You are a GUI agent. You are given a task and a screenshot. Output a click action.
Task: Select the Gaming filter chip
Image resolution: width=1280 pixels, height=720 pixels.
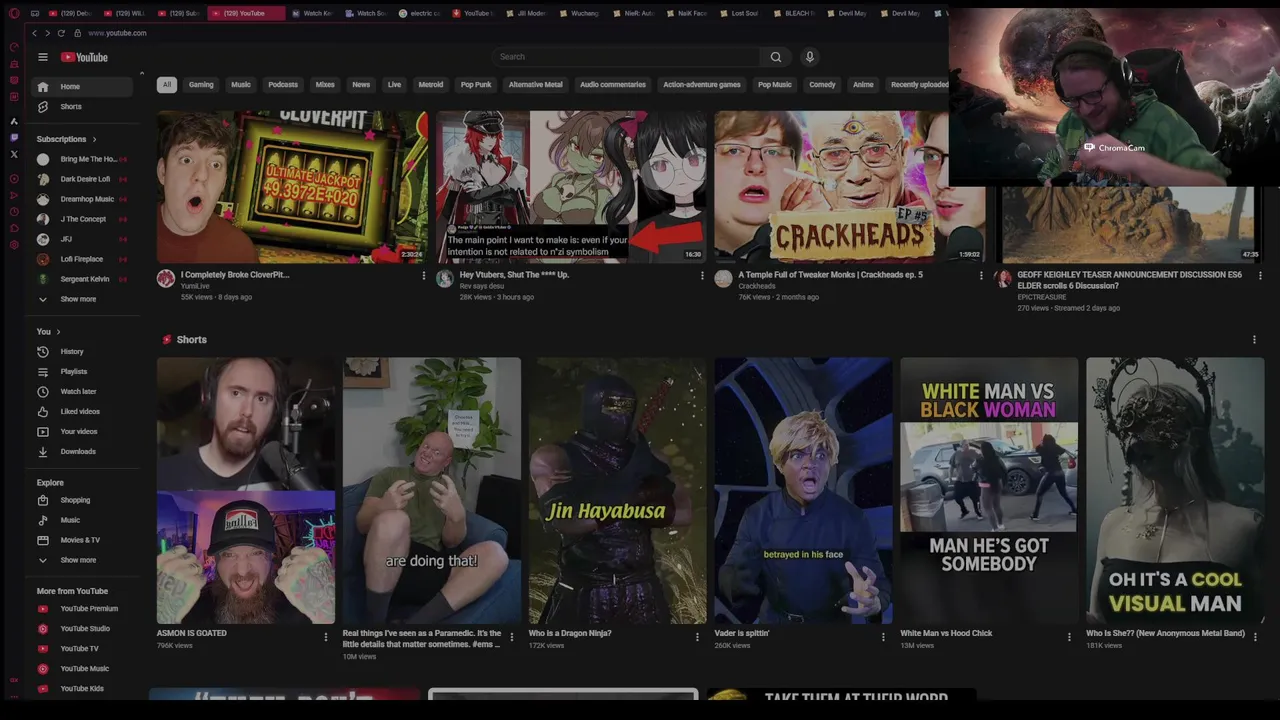[x=201, y=85]
